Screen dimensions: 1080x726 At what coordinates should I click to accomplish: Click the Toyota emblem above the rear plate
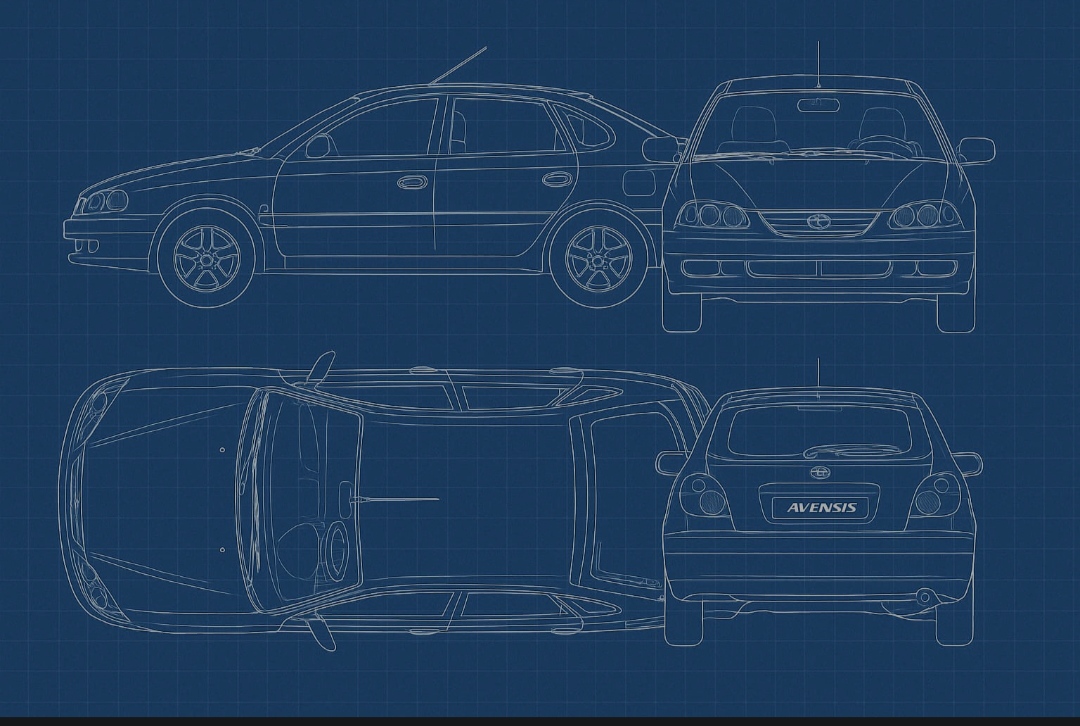[x=820, y=473]
